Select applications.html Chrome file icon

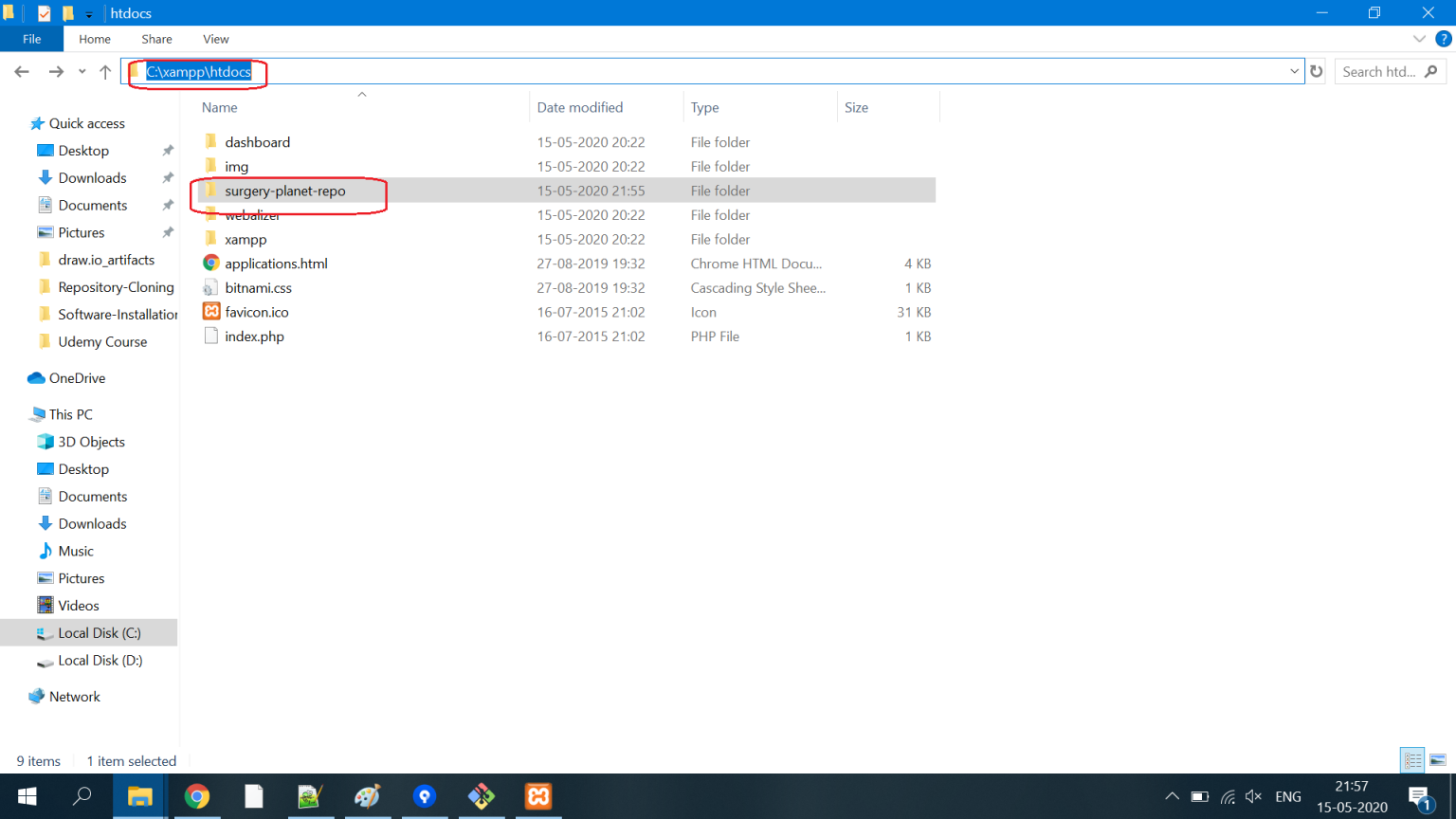211,264
